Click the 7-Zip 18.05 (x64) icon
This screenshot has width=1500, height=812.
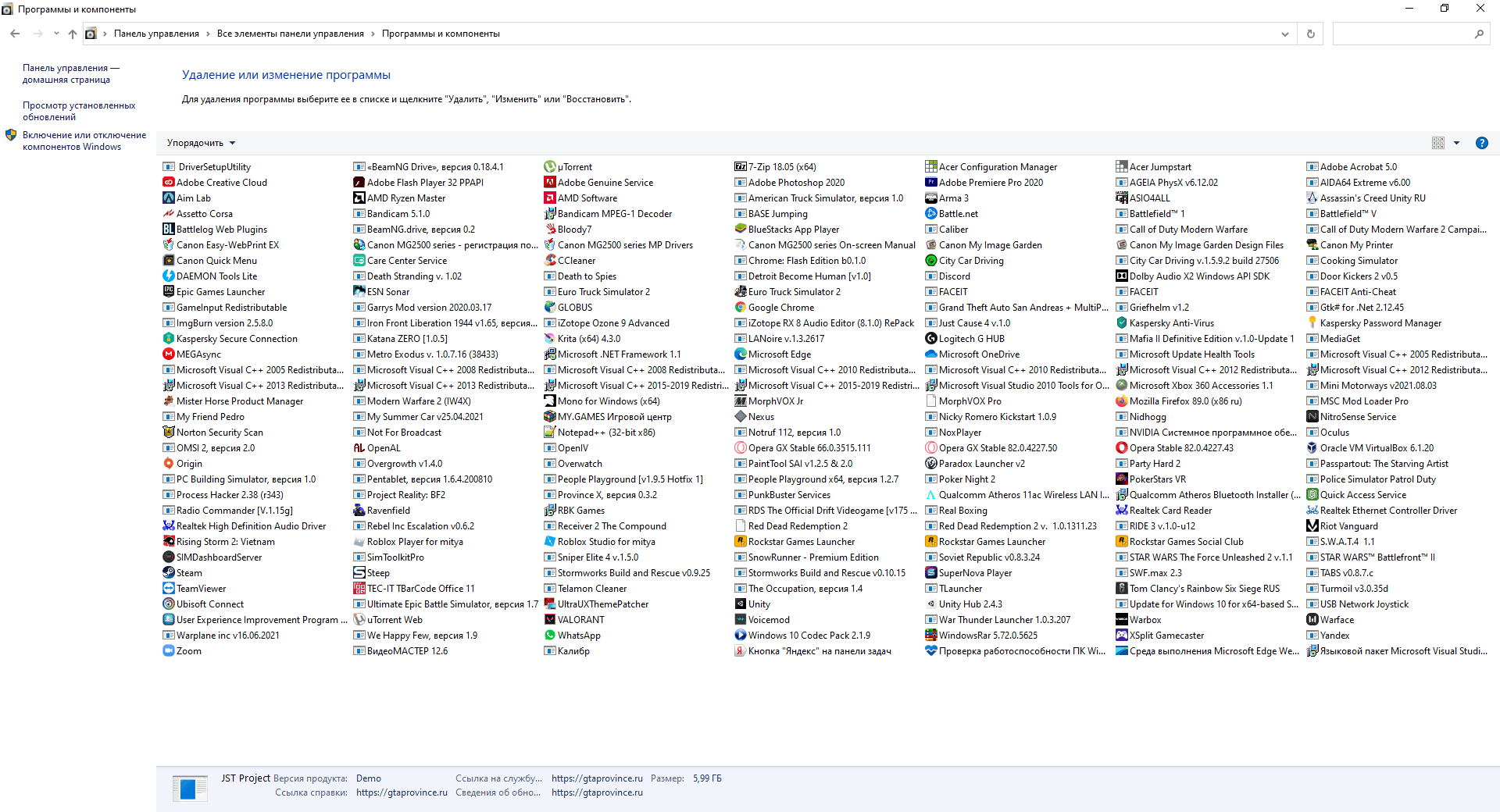tap(741, 166)
